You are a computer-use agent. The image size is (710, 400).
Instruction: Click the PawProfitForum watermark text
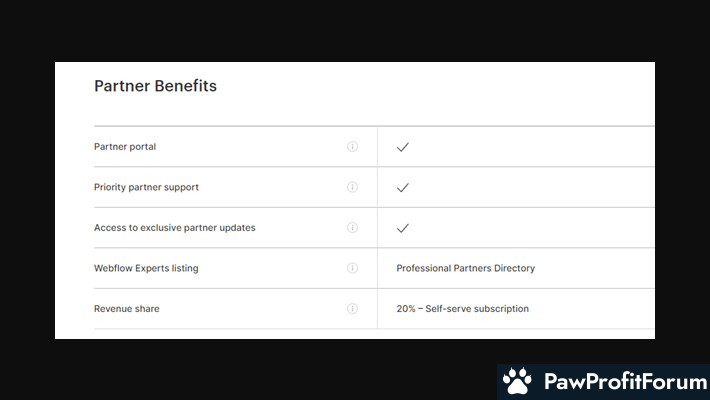click(625, 381)
